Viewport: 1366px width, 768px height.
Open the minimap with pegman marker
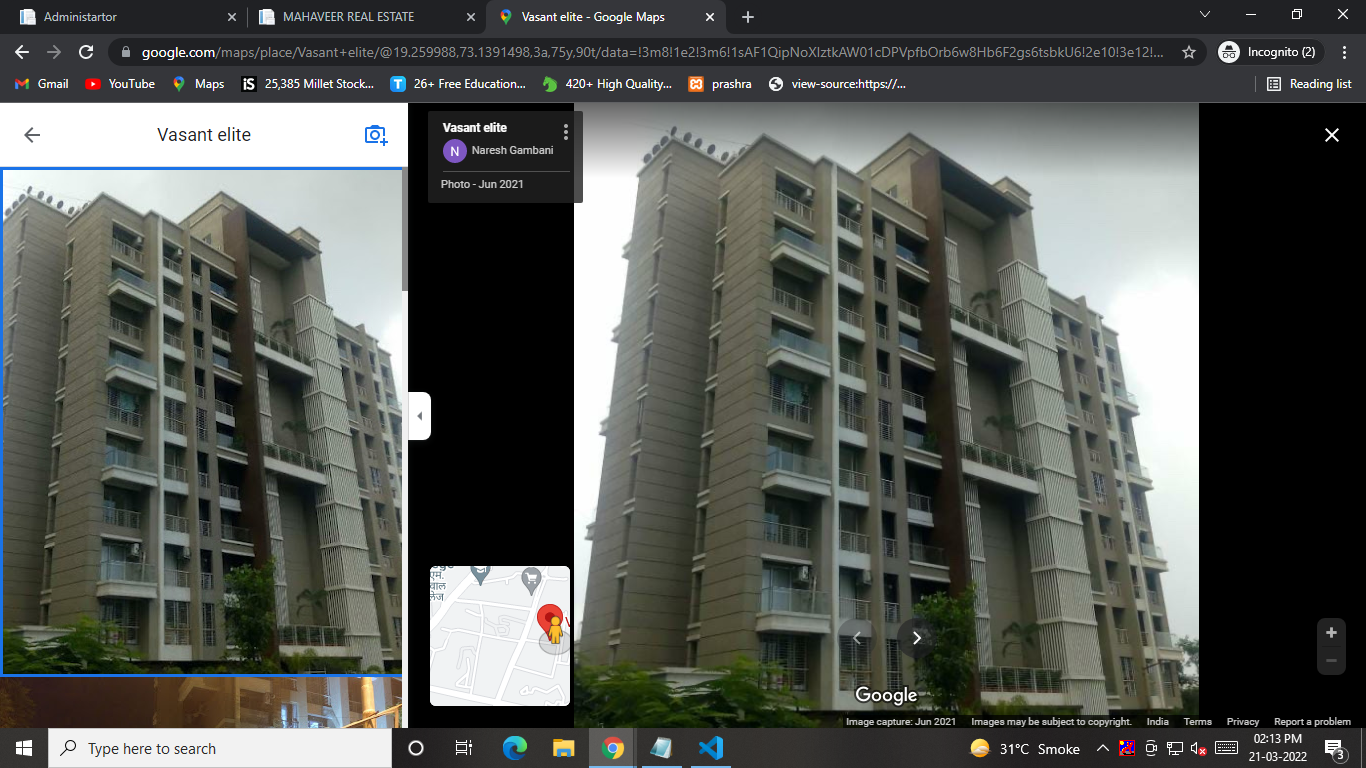pos(500,635)
